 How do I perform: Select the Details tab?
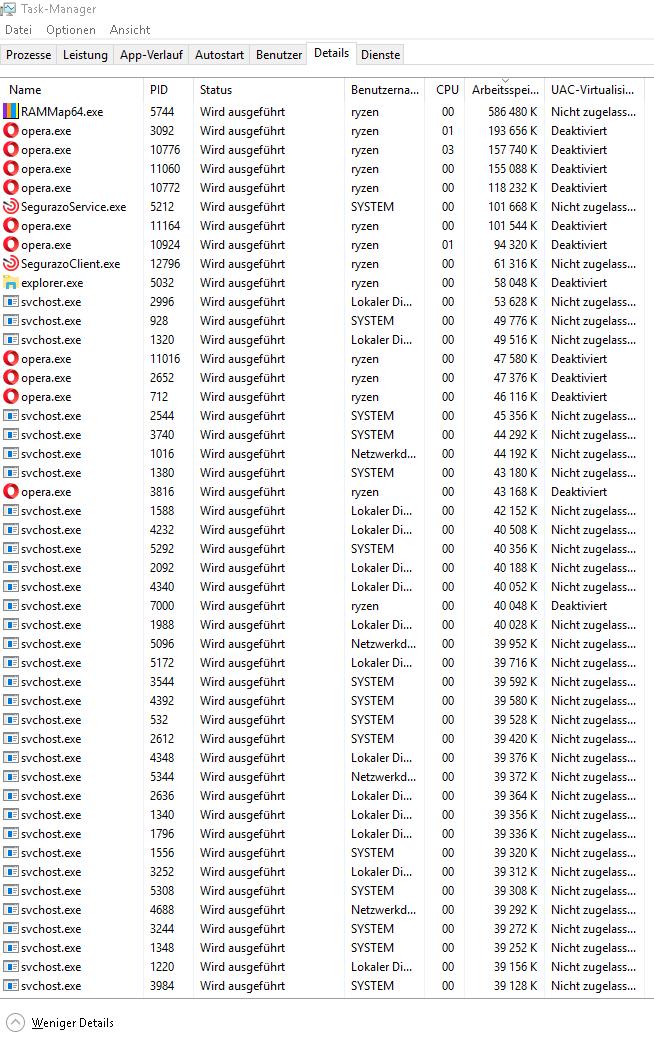pos(332,53)
